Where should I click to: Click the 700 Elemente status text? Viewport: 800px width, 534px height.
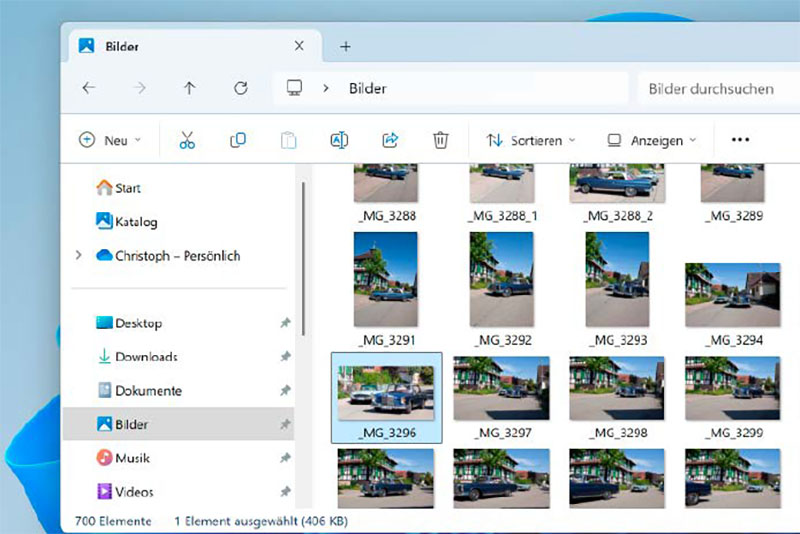113,521
